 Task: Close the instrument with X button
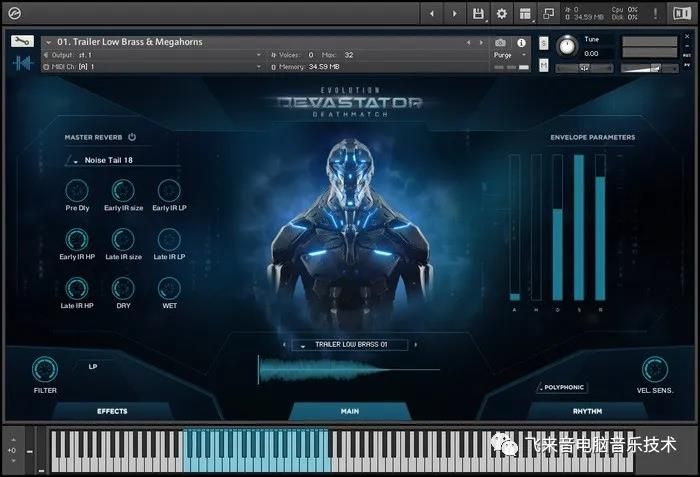(687, 37)
